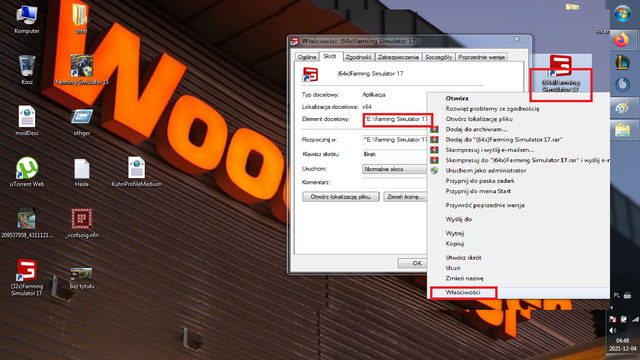Click the Komentarz input field
The width and height of the screenshot is (640, 360).
tap(395, 182)
